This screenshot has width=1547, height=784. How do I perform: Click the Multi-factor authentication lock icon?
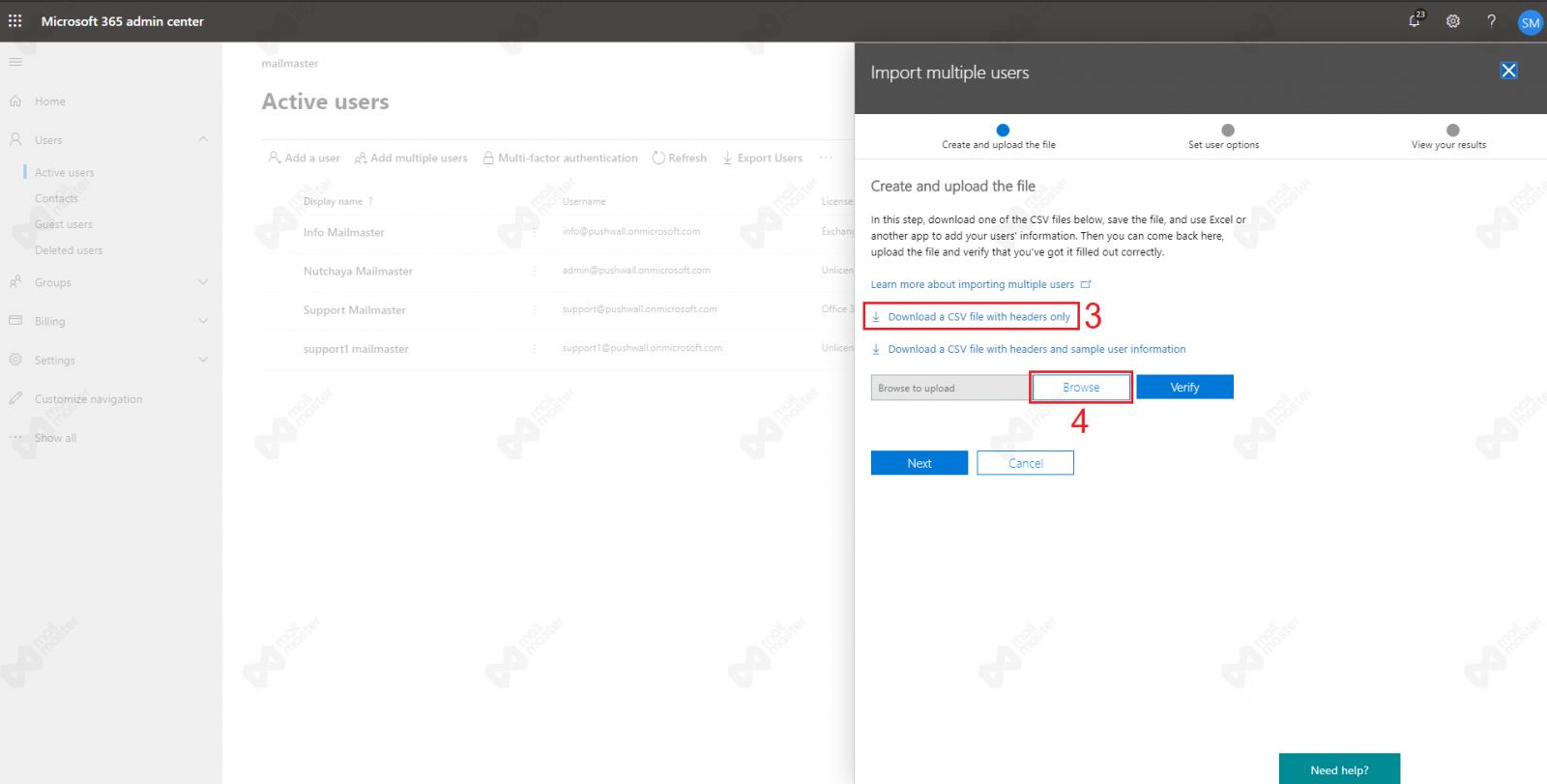pyautogui.click(x=488, y=158)
